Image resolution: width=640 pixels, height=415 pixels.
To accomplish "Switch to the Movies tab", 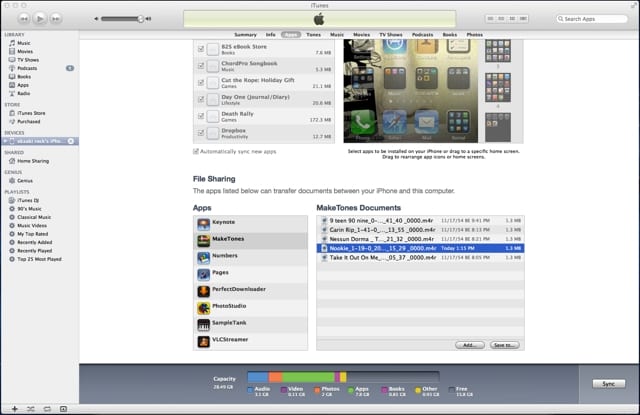I will click(361, 35).
